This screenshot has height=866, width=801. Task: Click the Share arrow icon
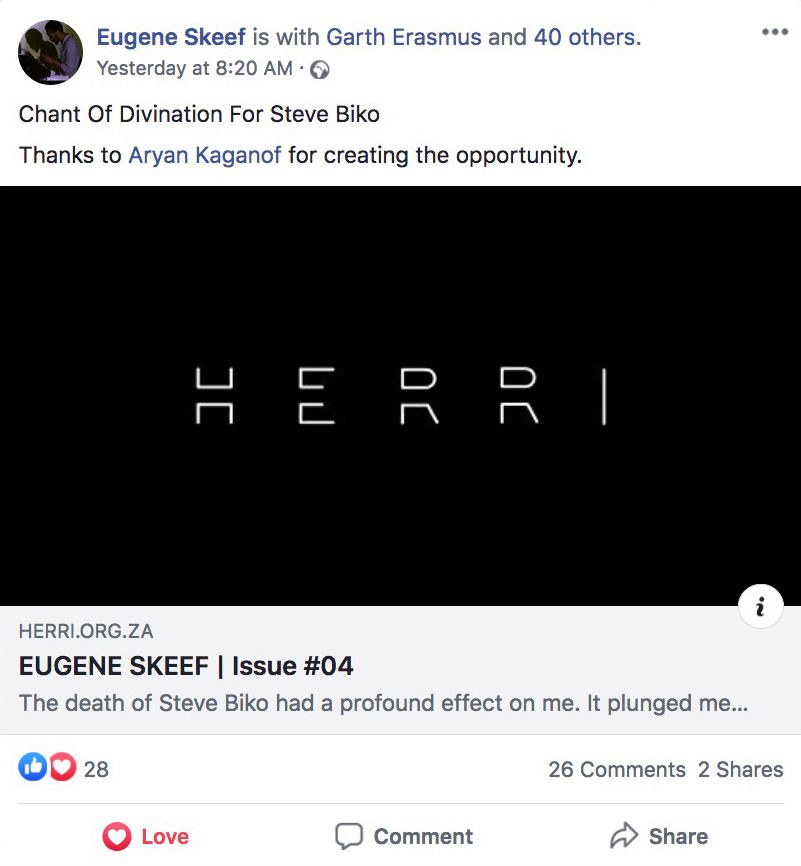(624, 835)
